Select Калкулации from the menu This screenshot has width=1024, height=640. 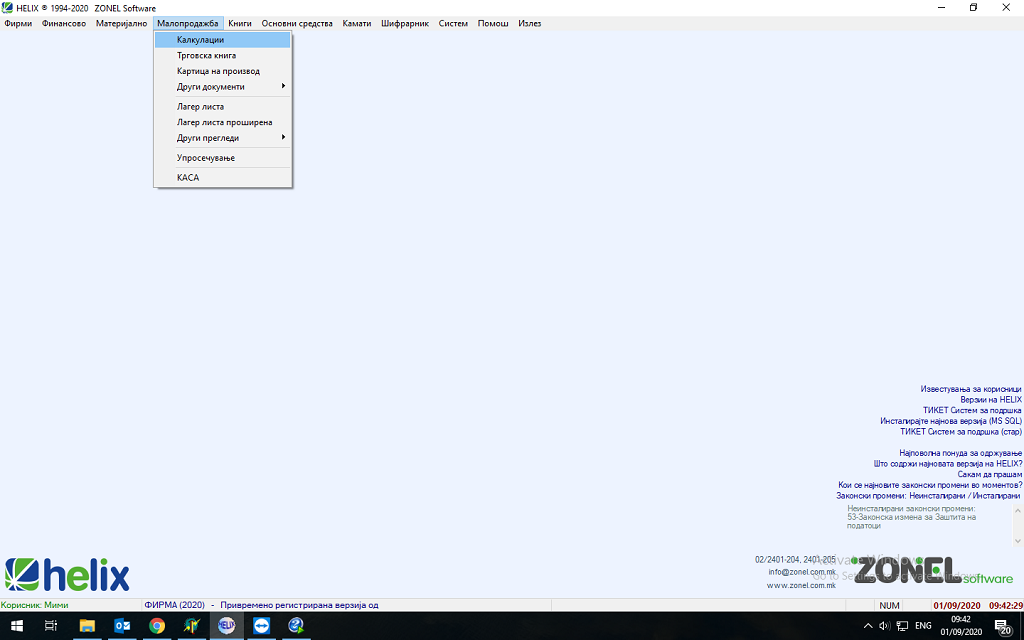(x=200, y=40)
